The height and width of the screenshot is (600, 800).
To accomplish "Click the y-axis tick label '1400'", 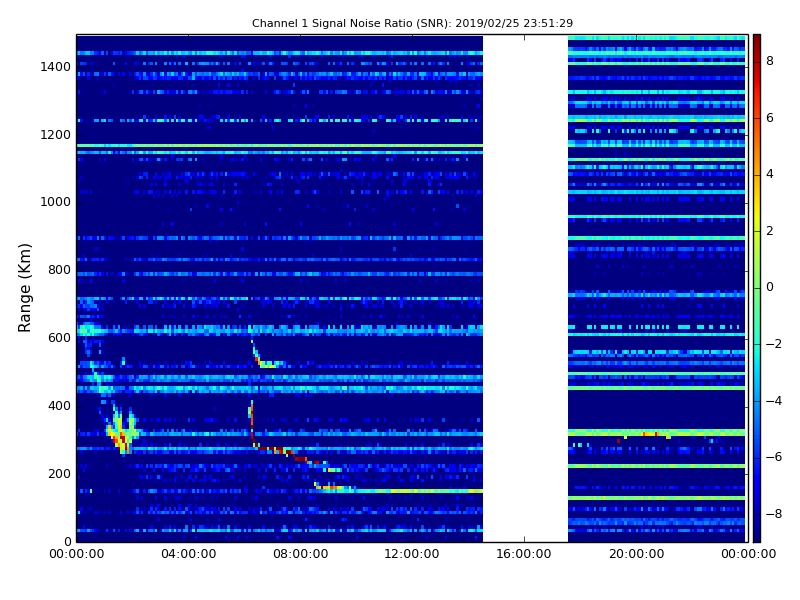I will [56, 67].
